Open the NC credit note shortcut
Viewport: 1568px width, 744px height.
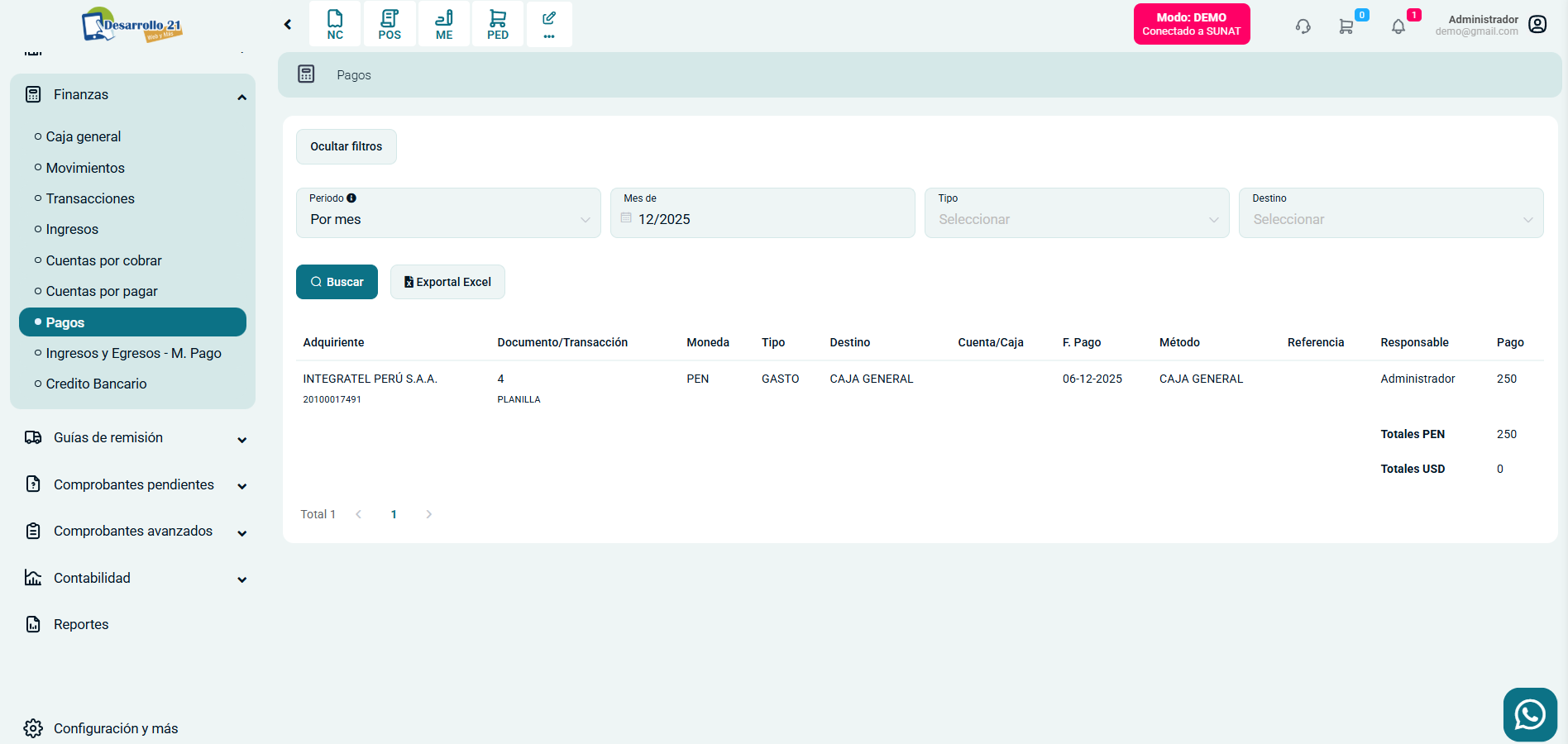pyautogui.click(x=335, y=24)
